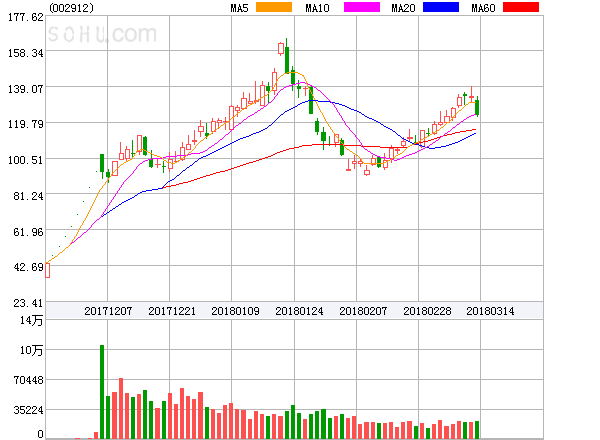Screen dimensions: 600x440
Task: Click the 42.69 price axis label
Action: (28, 267)
